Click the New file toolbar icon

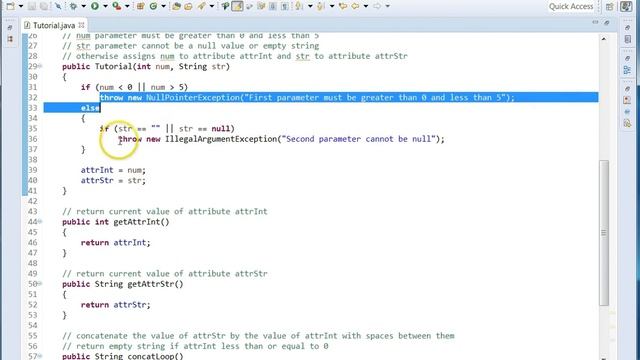[10, 6]
